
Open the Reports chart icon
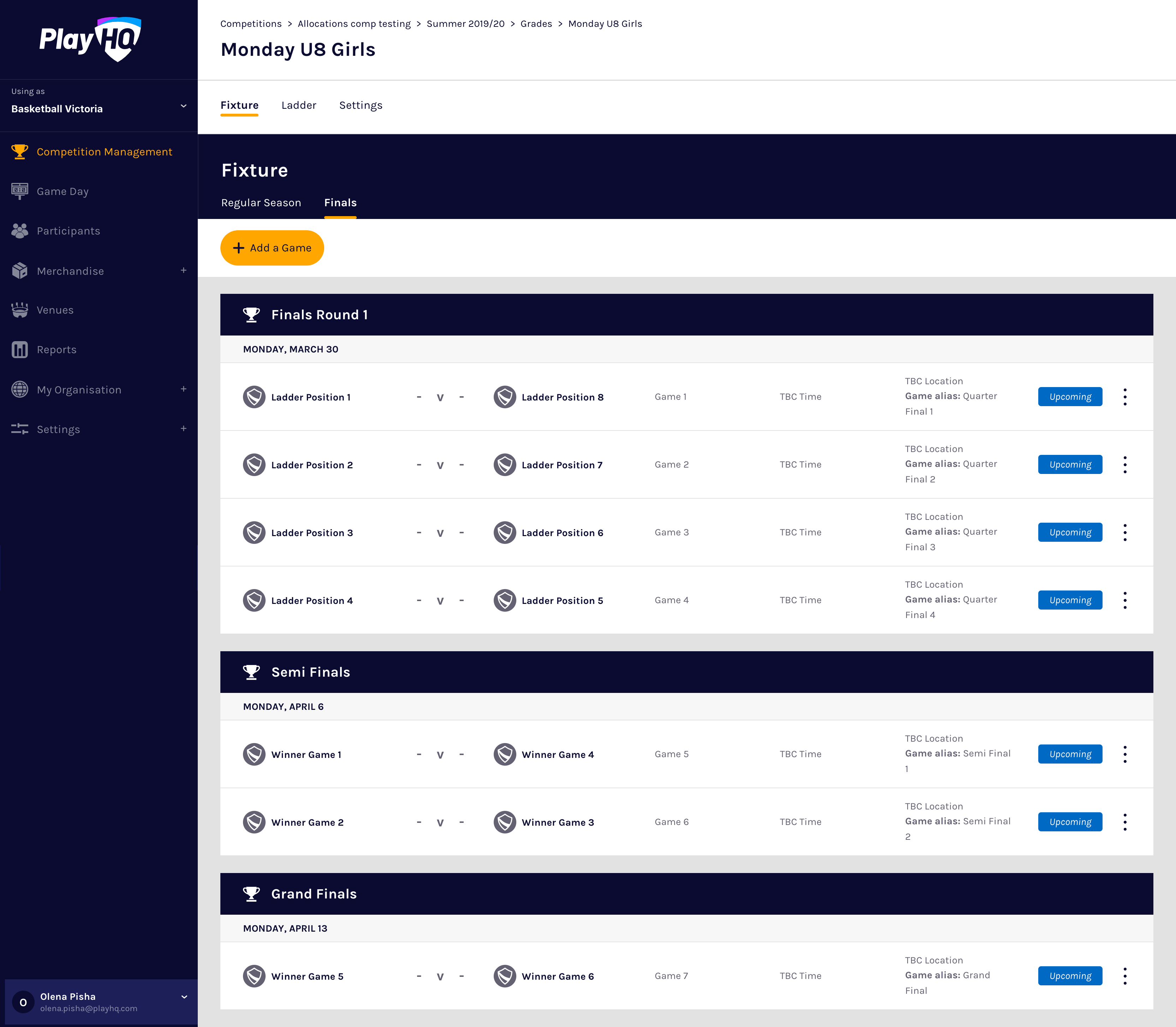19,350
